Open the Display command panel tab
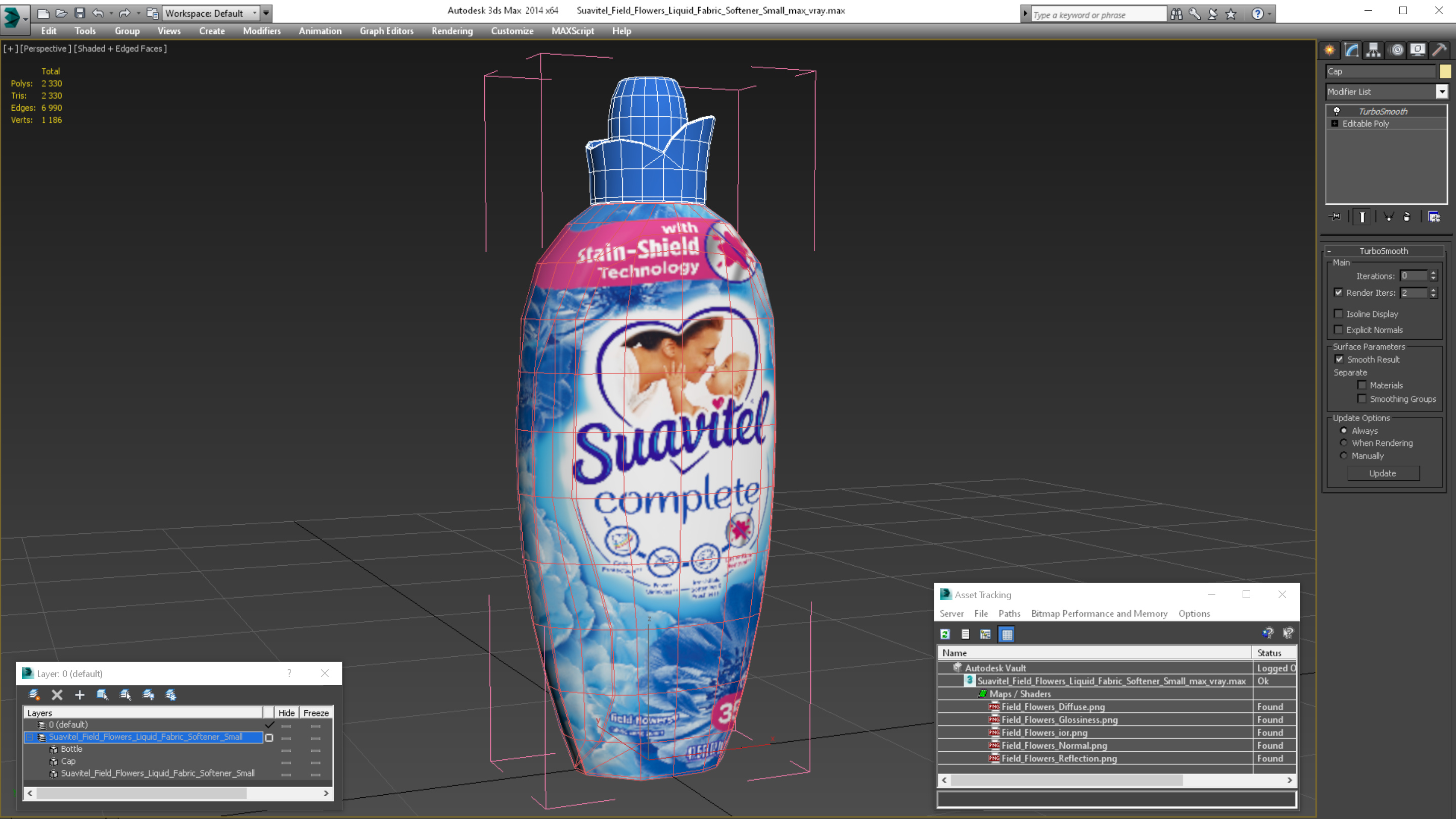The image size is (1456, 819). click(1418, 51)
